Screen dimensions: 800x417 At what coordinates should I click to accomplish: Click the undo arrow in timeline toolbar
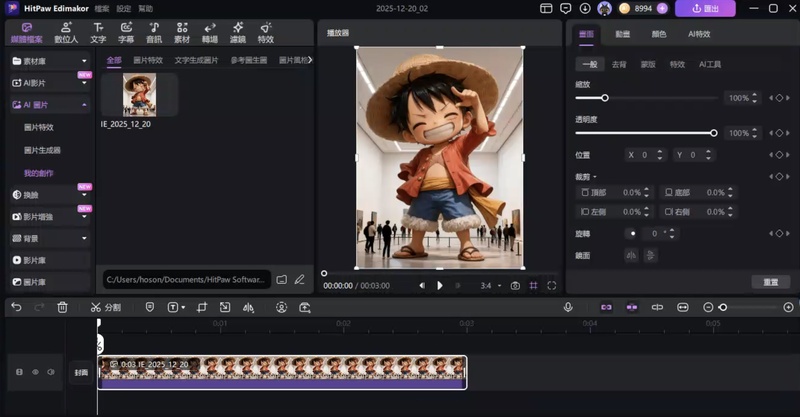pyautogui.click(x=16, y=307)
